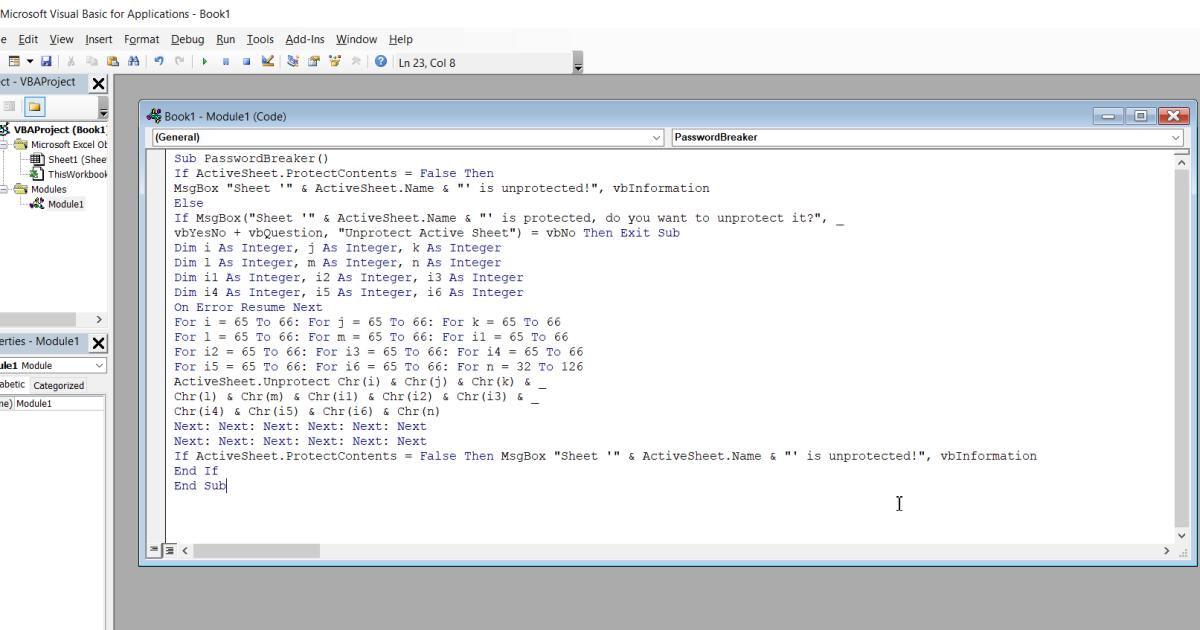The image size is (1200, 630).
Task: Open the Insert UserForm dropdown arrow
Action: (x=30, y=62)
